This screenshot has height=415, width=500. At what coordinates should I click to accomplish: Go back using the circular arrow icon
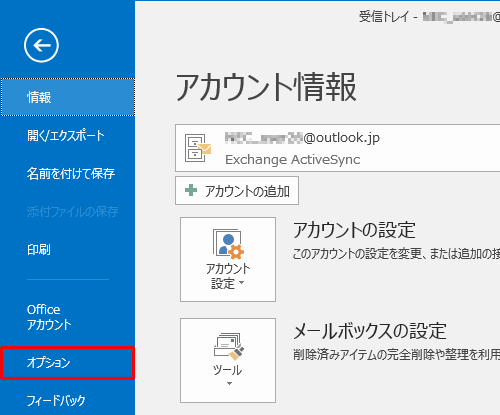click(x=41, y=45)
